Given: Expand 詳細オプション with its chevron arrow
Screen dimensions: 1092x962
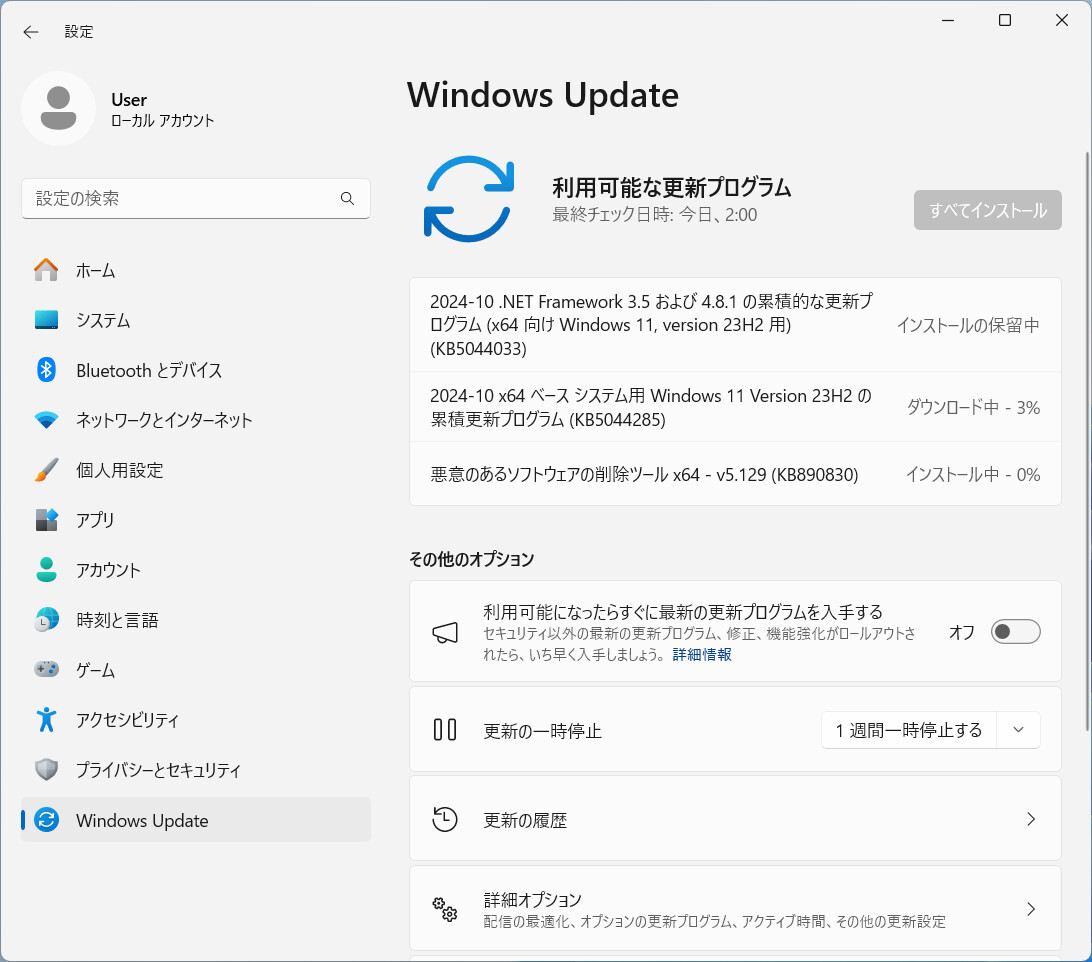Looking at the screenshot, I should [x=1031, y=909].
